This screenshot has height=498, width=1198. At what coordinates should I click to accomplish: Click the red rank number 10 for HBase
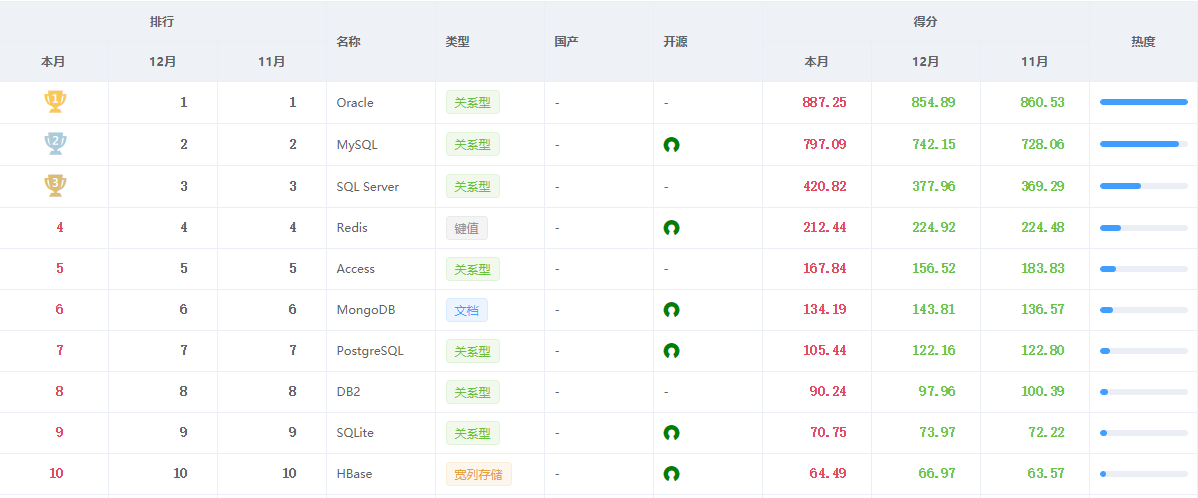(x=57, y=474)
